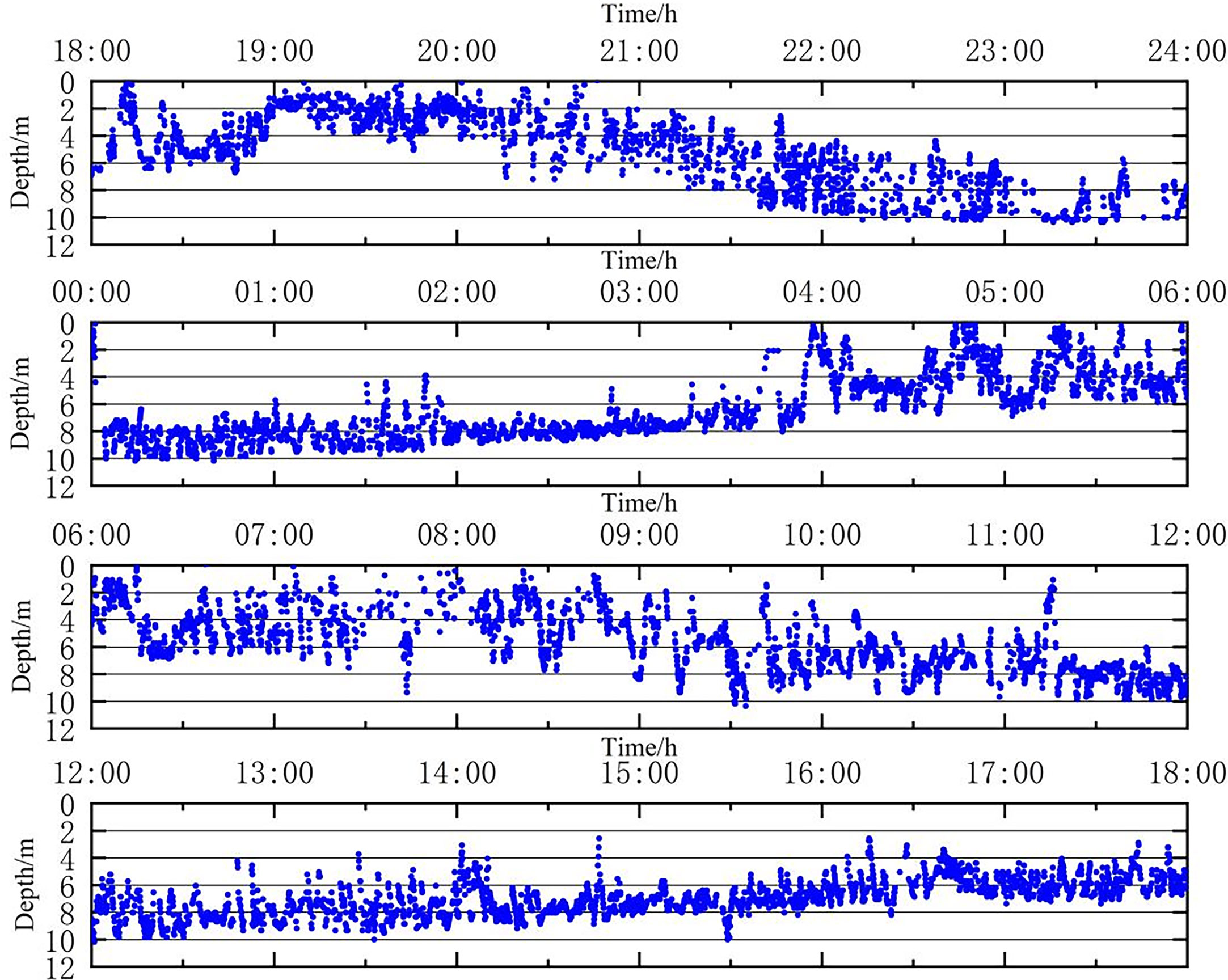Click the 06:00 label above the second chart
This screenshot has height=980, width=1228.
pos(1187,292)
